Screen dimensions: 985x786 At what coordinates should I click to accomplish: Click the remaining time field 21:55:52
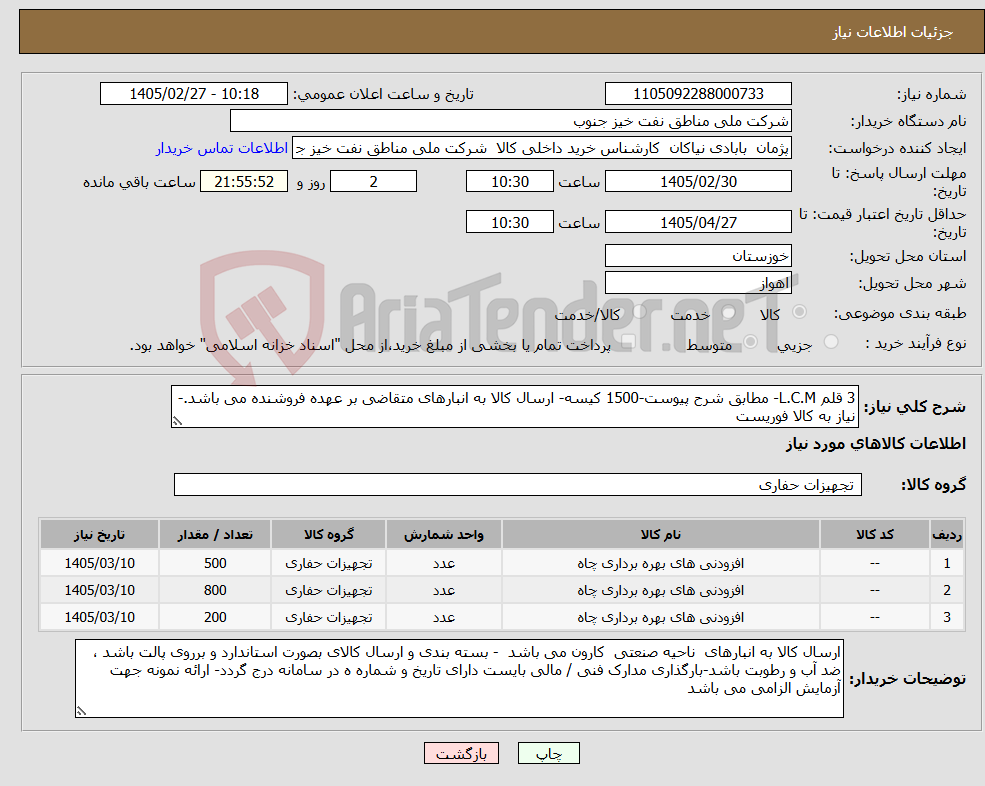tap(244, 182)
